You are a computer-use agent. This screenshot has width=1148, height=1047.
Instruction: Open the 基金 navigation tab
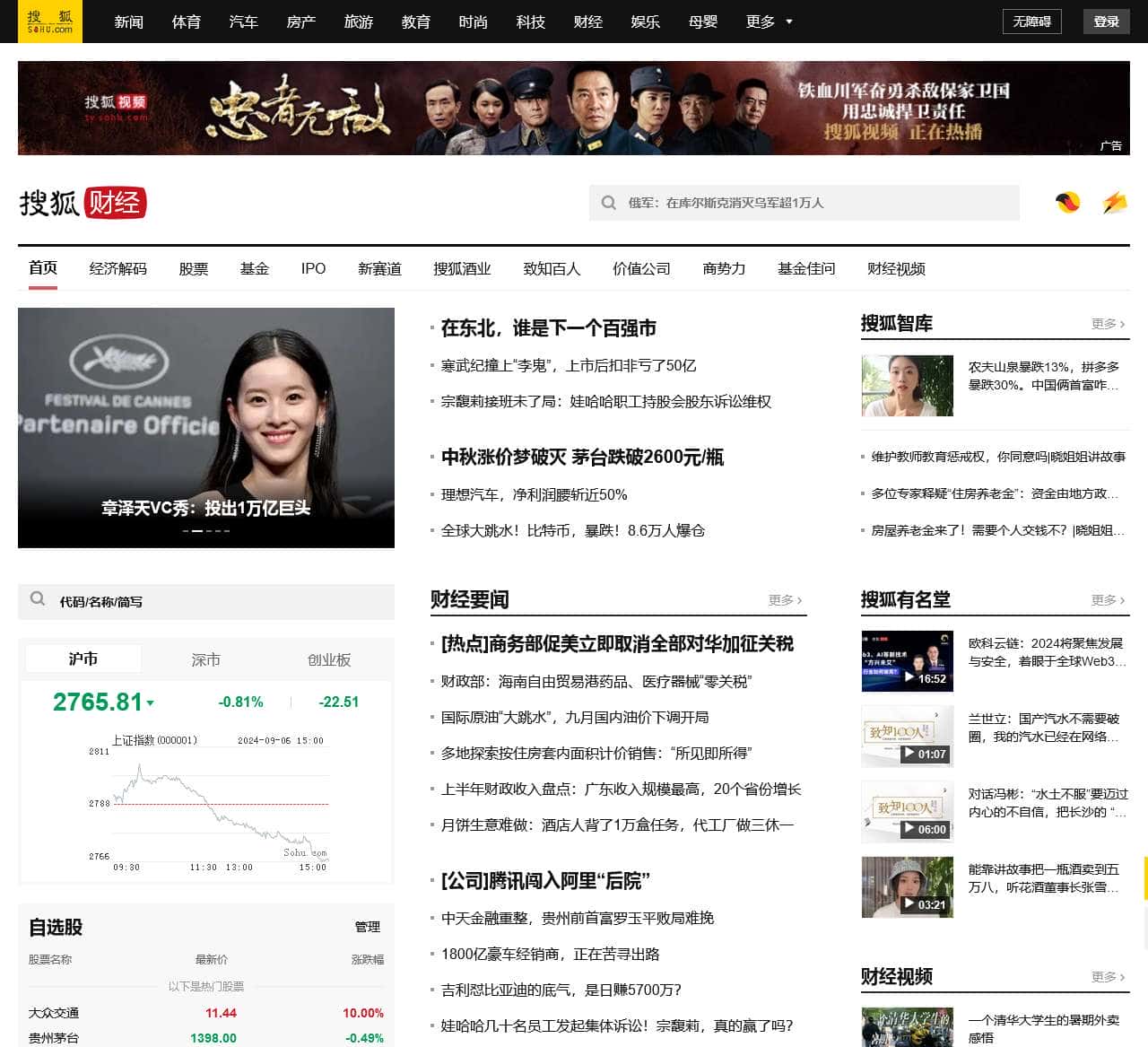(x=254, y=268)
